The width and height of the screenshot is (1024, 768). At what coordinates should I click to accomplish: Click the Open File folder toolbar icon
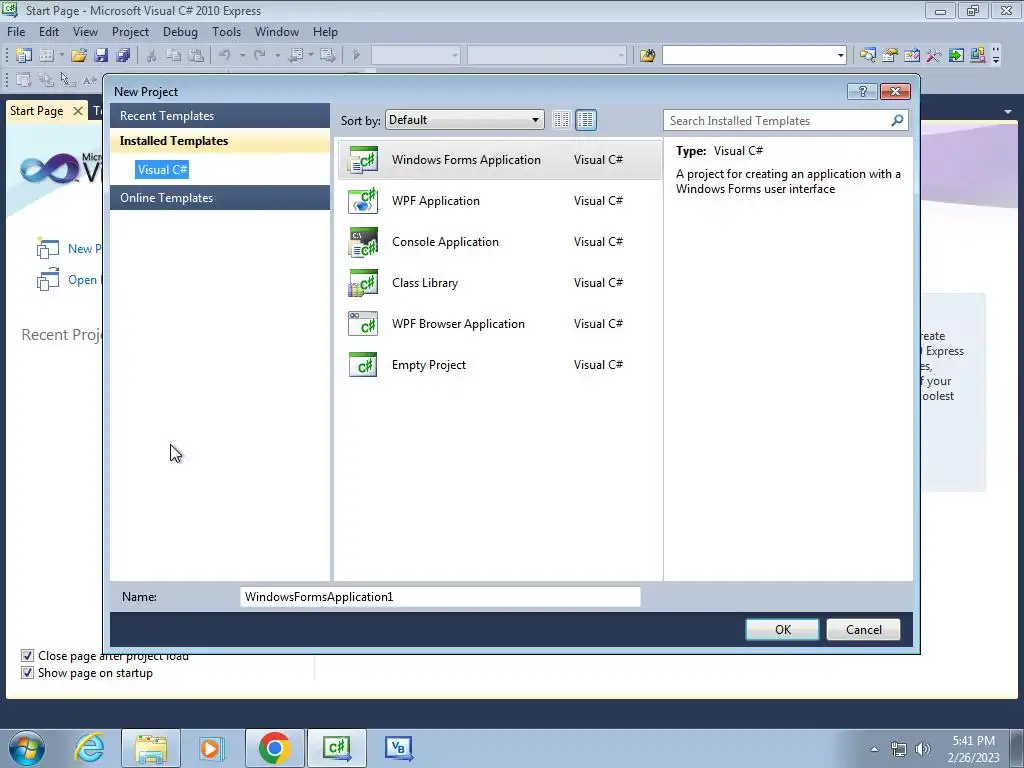pos(79,56)
